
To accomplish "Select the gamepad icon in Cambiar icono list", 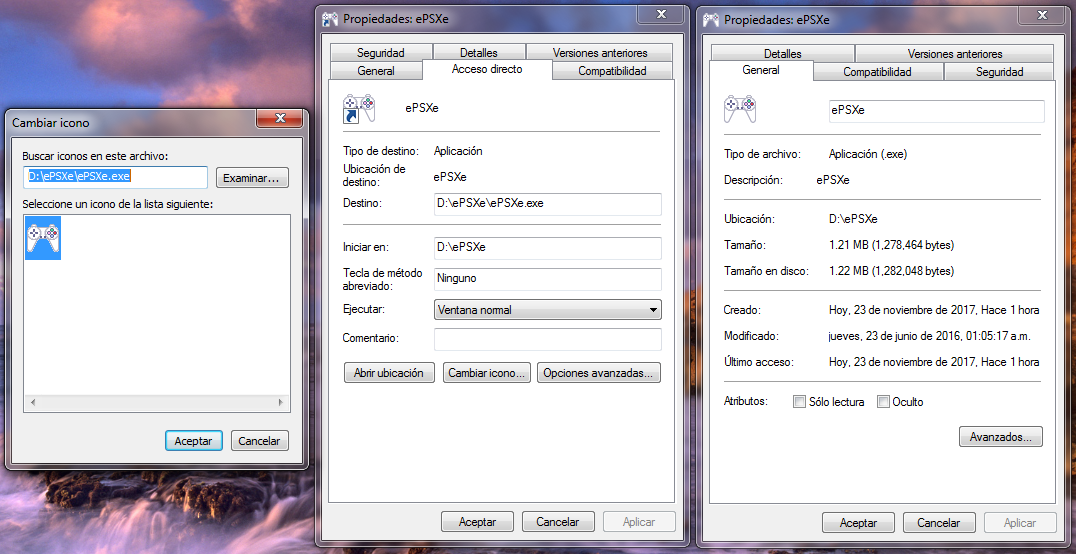I will tap(43, 238).
